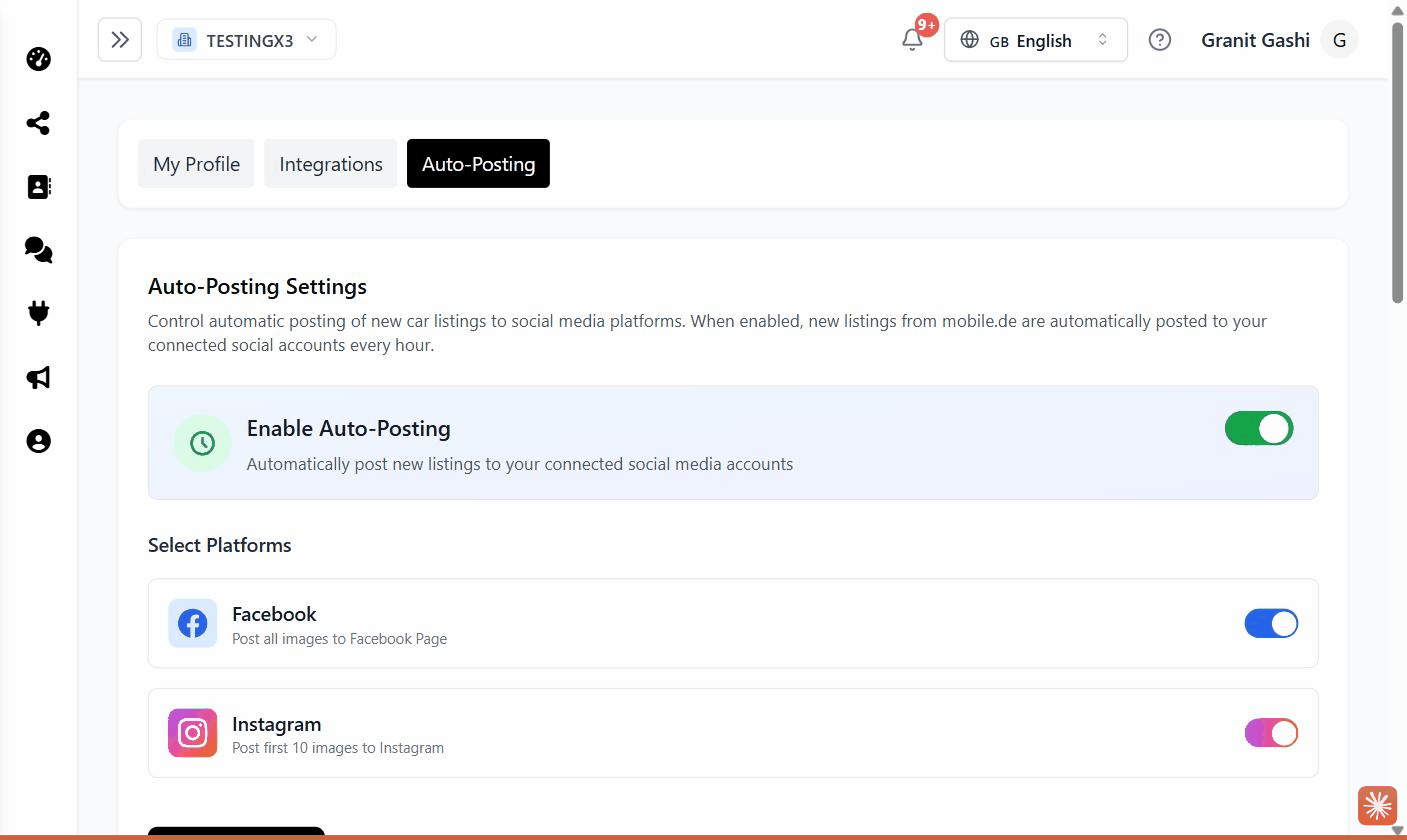Toggle Instagram auto-posting switch

point(1271,733)
